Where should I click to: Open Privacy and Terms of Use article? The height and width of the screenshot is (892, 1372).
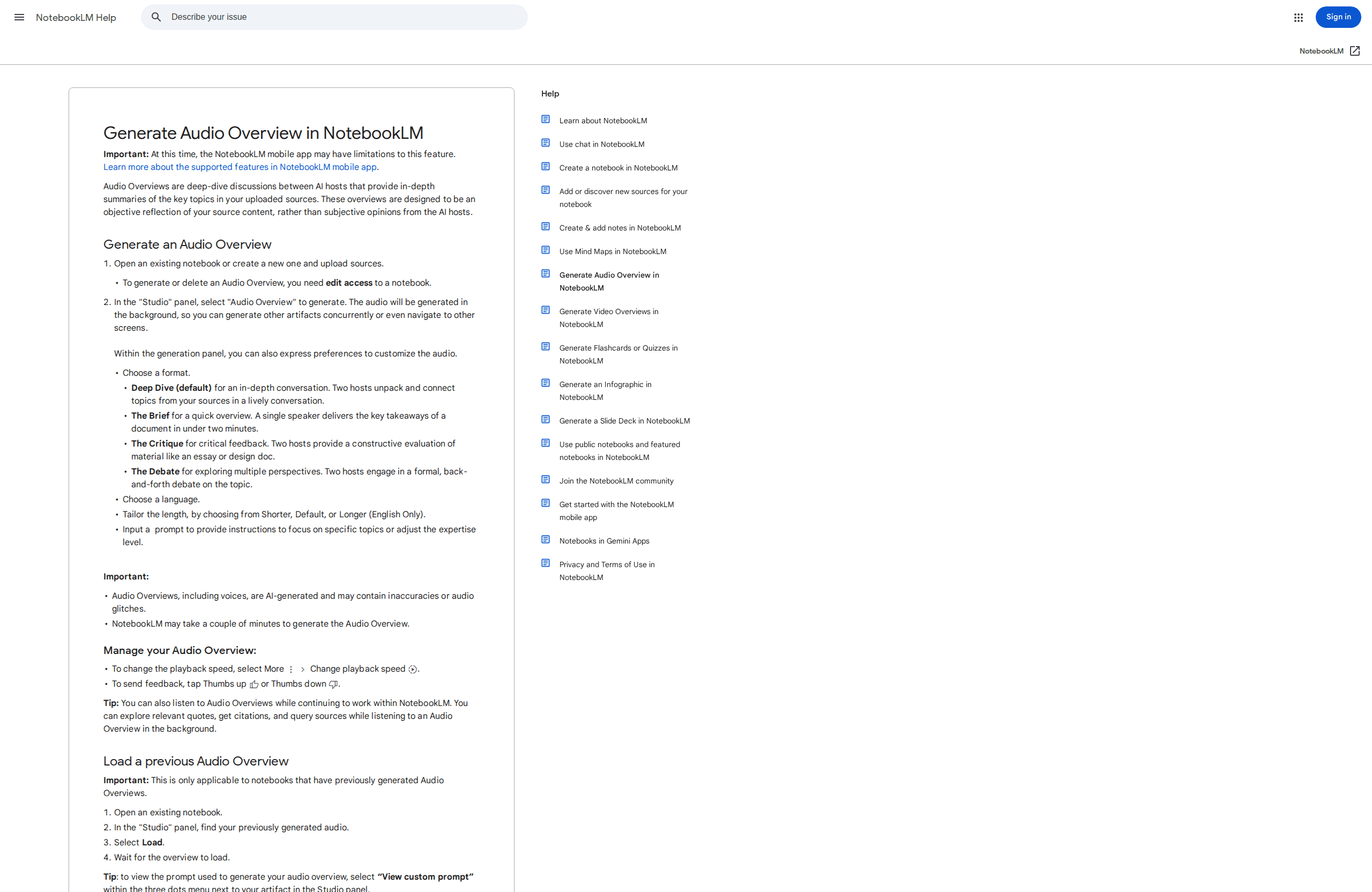pyautogui.click(x=607, y=571)
